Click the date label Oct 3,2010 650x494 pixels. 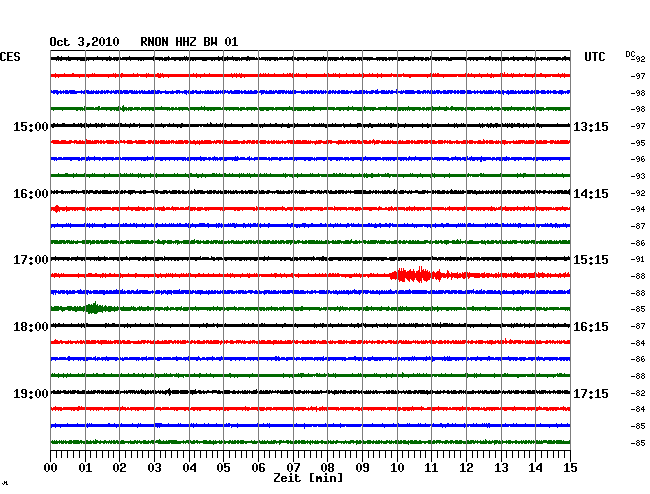84,42
